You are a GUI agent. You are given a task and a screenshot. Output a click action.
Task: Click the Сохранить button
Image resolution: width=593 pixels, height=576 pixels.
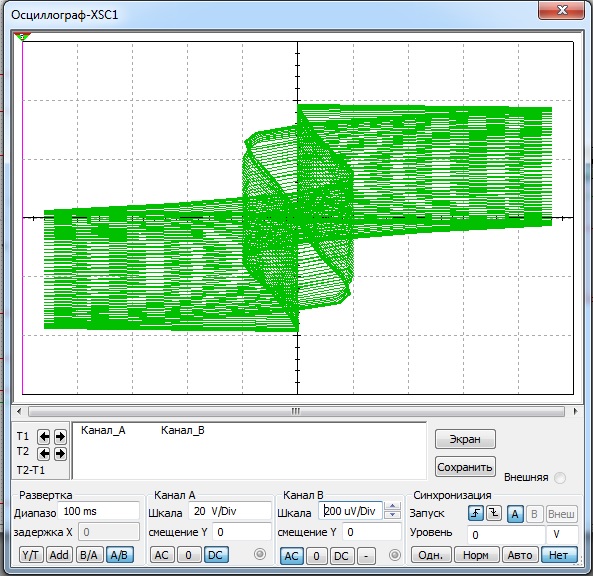point(465,467)
